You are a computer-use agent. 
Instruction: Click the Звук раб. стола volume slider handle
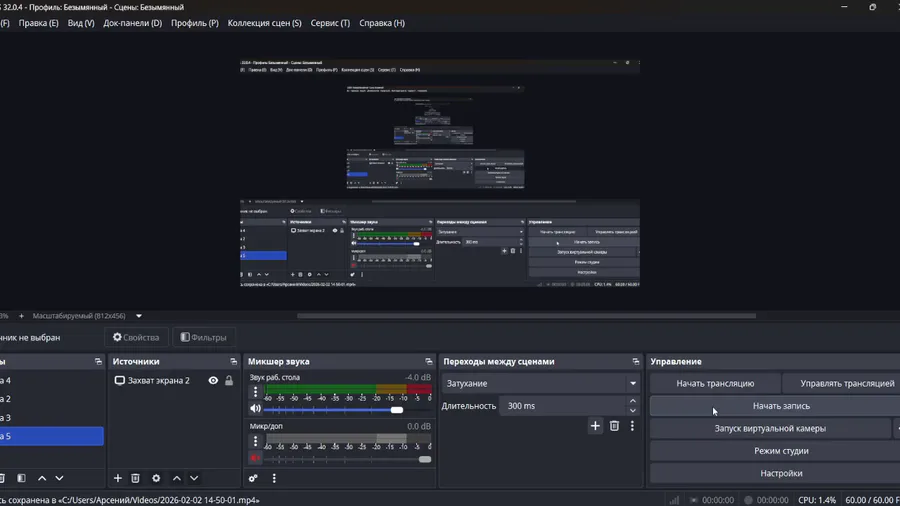click(x=397, y=410)
